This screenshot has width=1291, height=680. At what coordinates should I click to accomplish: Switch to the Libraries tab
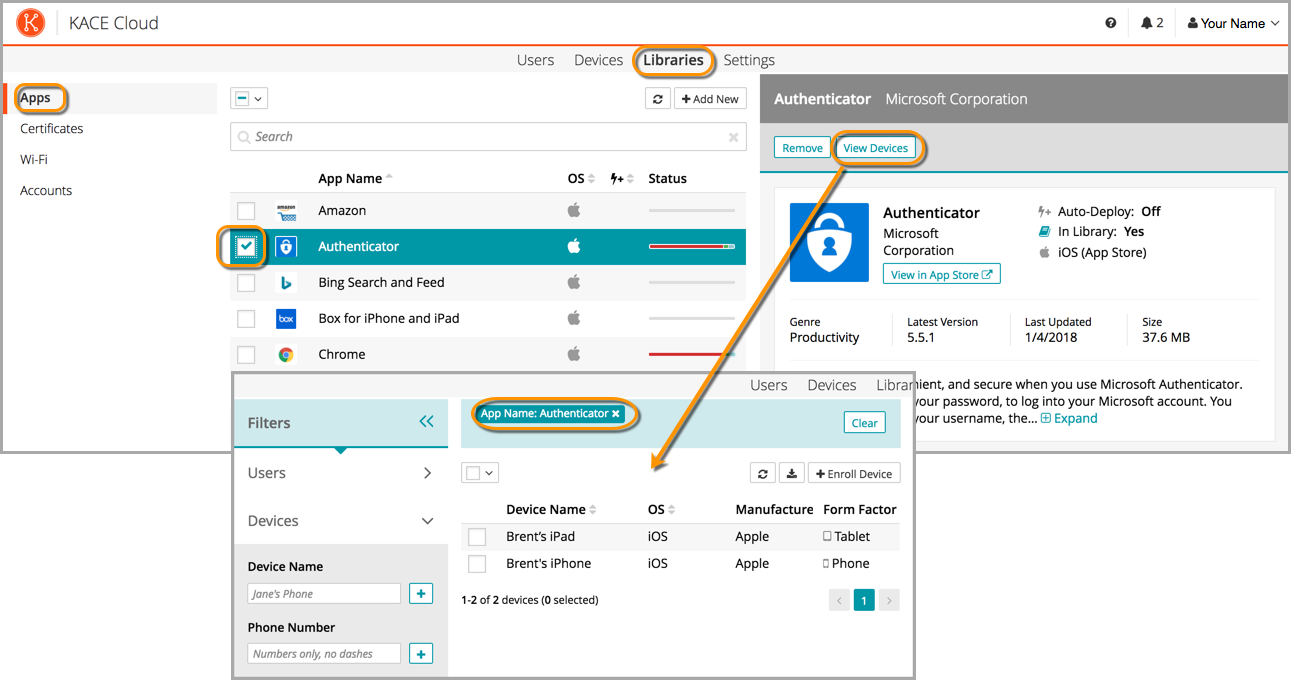[x=673, y=60]
